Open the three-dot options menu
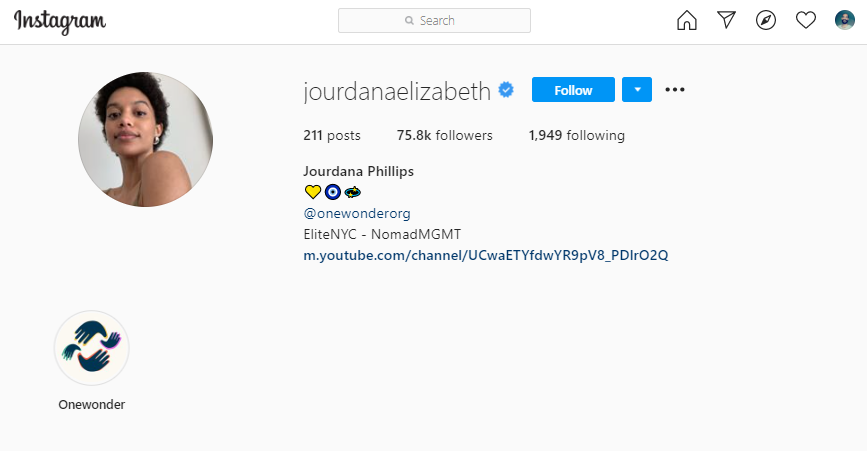This screenshot has height=451, width=867. [x=675, y=90]
